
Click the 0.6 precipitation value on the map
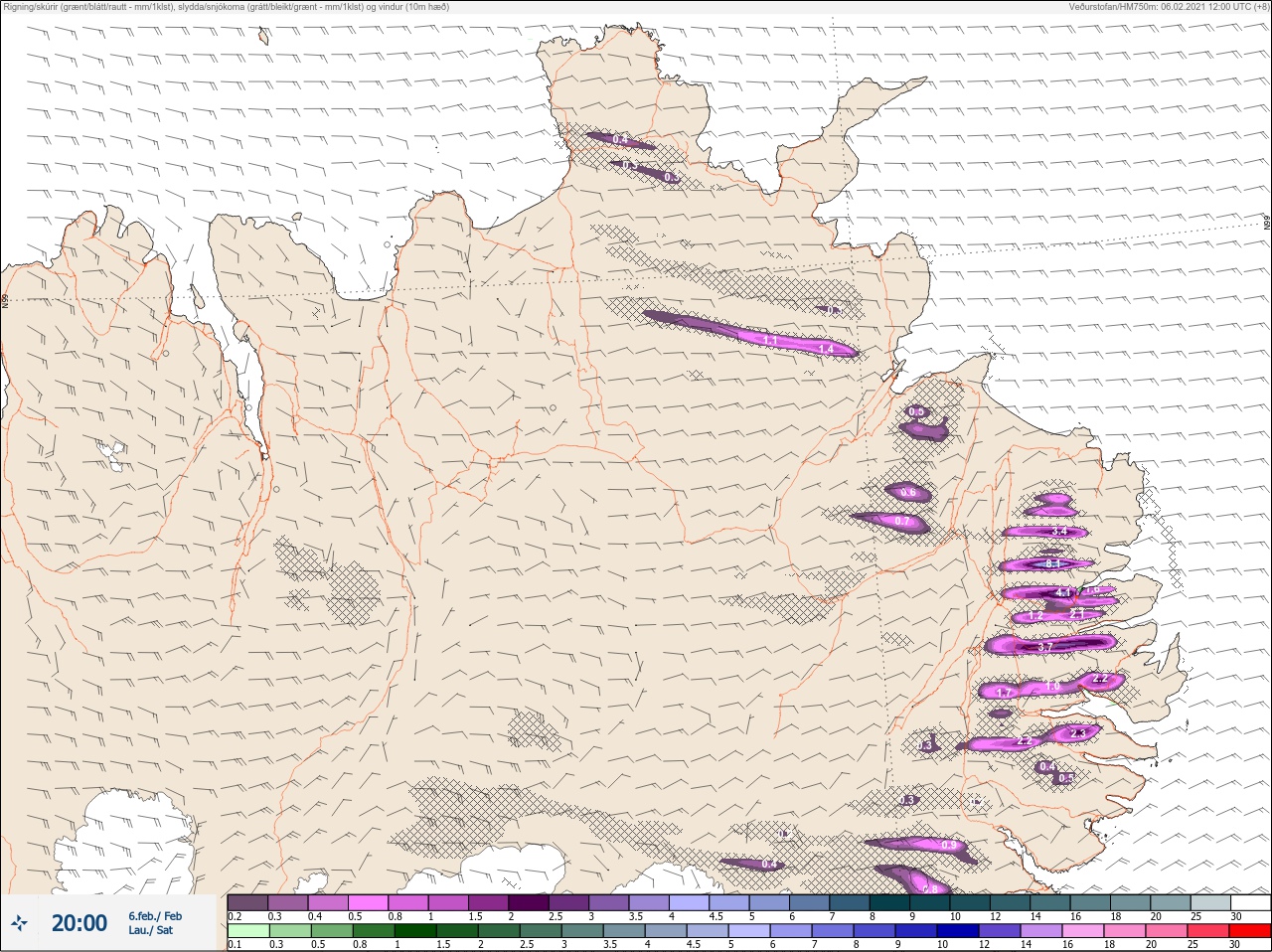coord(907,493)
